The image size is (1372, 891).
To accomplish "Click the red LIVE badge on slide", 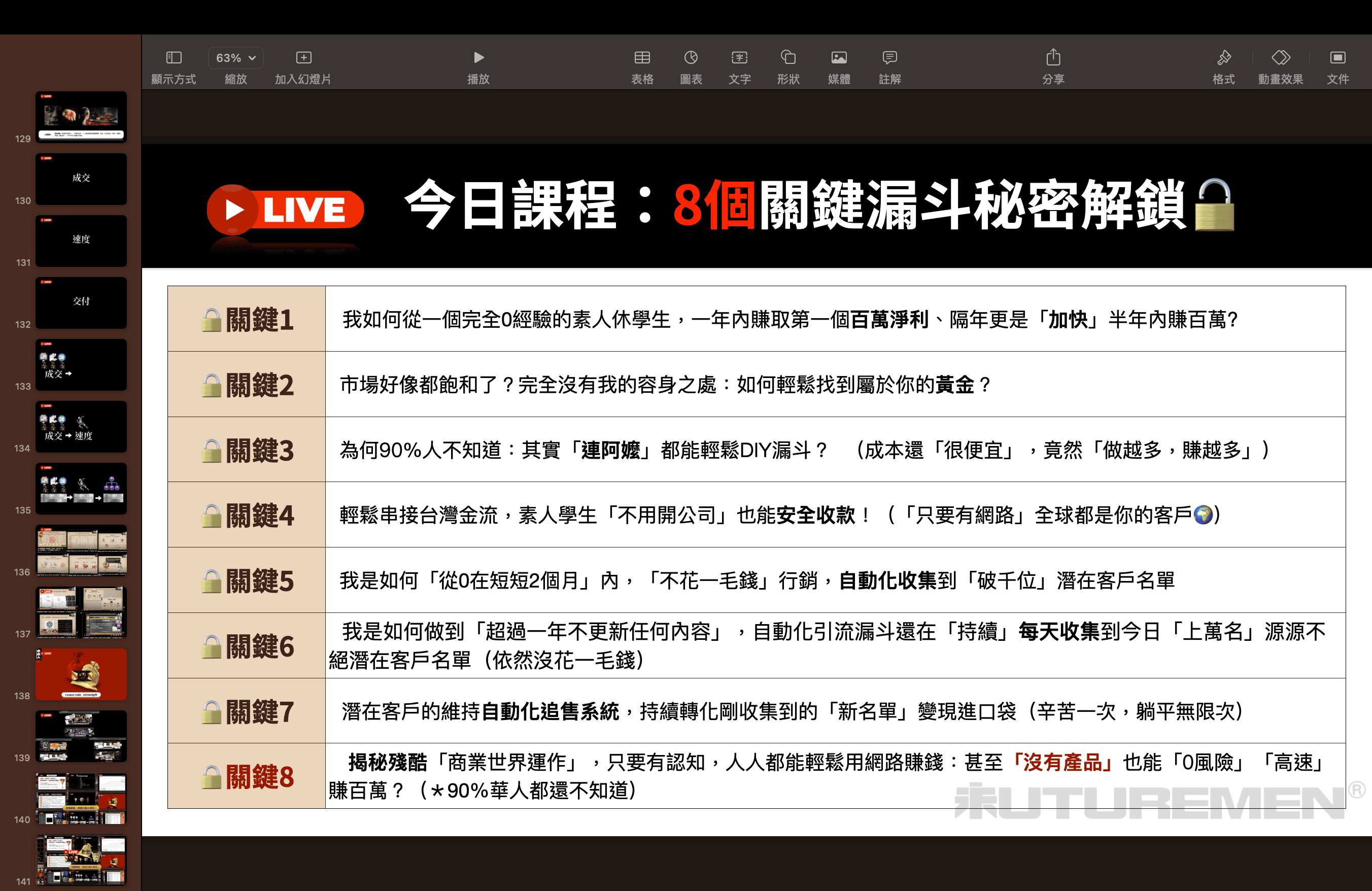I will coord(285,209).
